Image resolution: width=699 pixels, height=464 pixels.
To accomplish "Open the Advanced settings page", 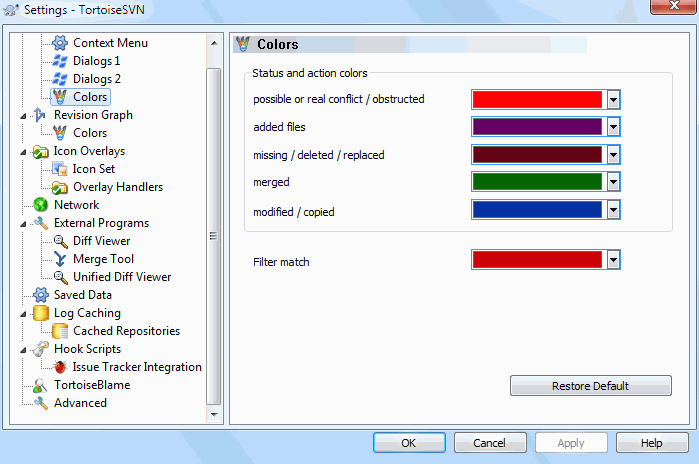I will coord(80,403).
